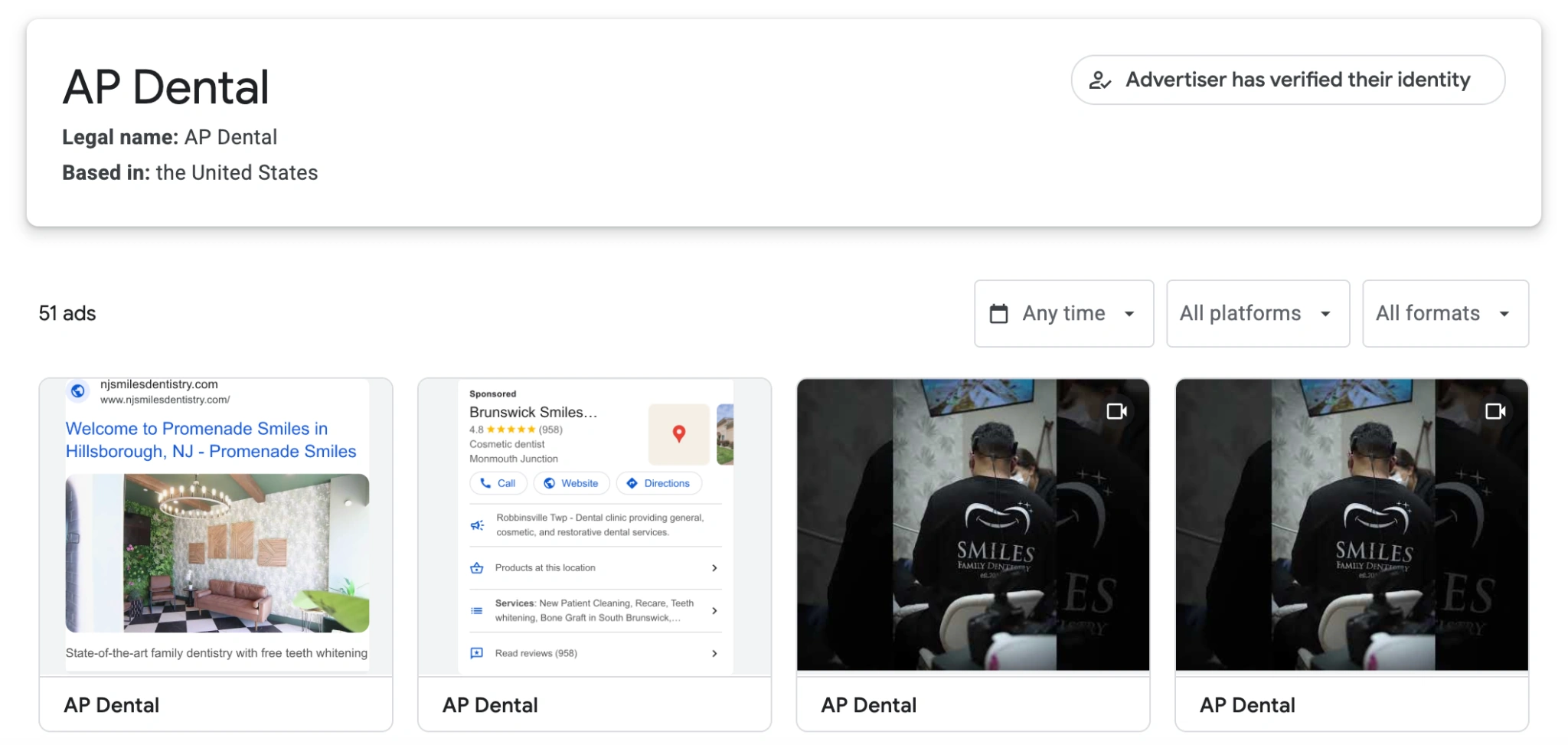Click the Website button in Brunswick Smiles ad
Screen dimensions: 1568x745
(571, 483)
